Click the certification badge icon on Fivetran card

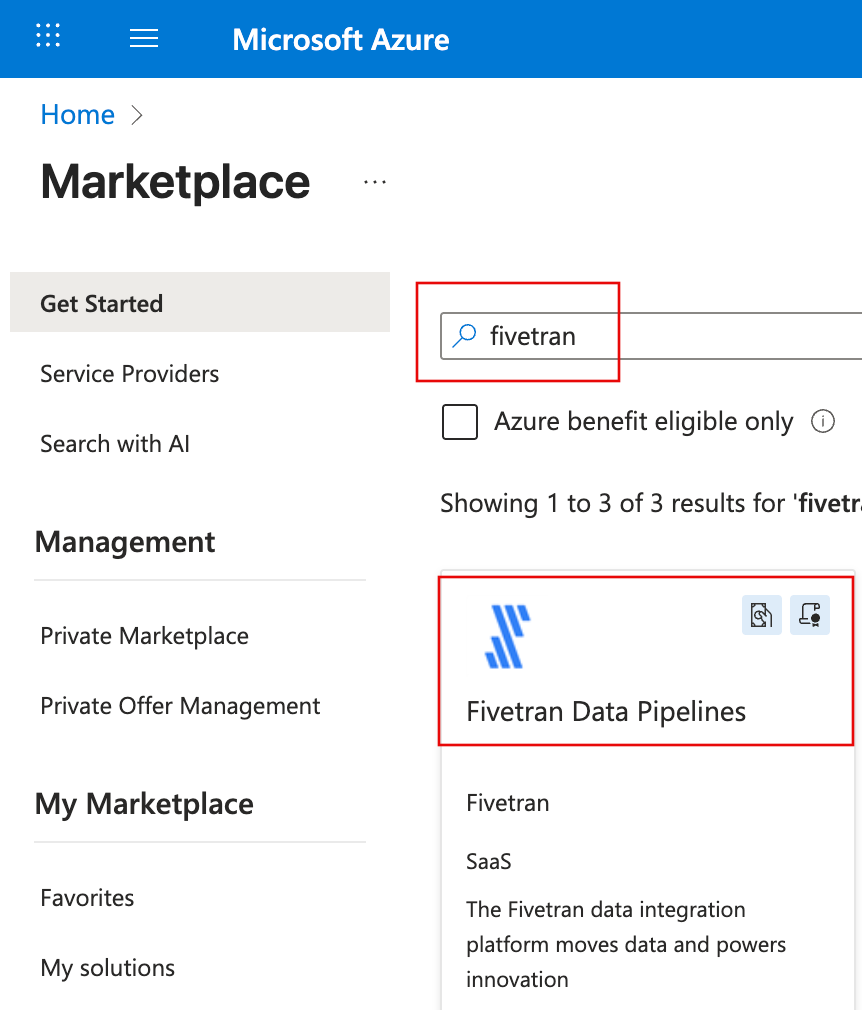[x=810, y=614]
